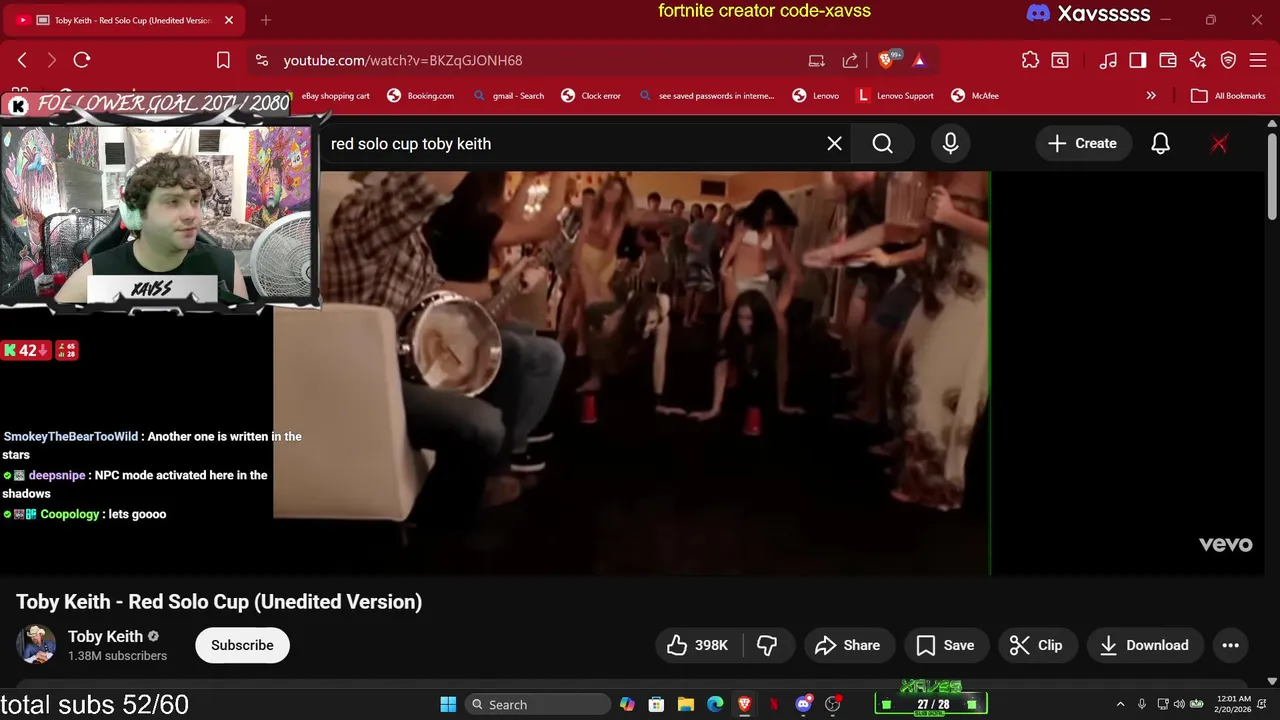Open Microsoft Edge from the taskbar
Image resolution: width=1280 pixels, height=720 pixels.
(715, 705)
